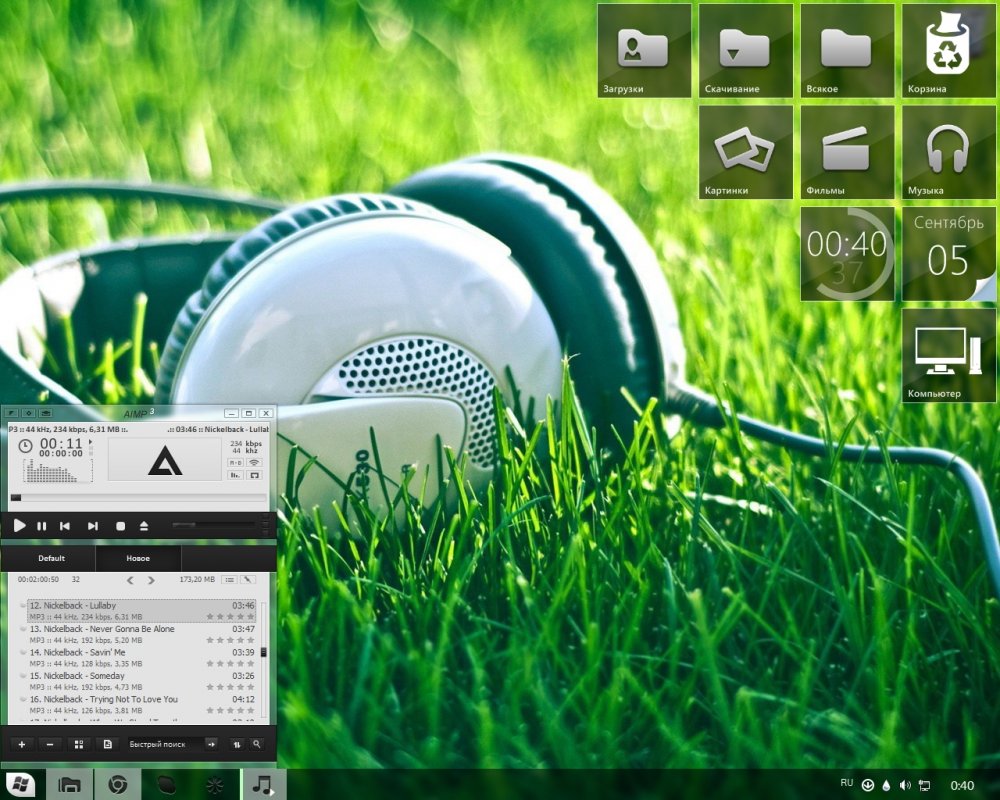Focus the Быстрый поиск search field
The height and width of the screenshot is (800, 1000).
(165, 744)
